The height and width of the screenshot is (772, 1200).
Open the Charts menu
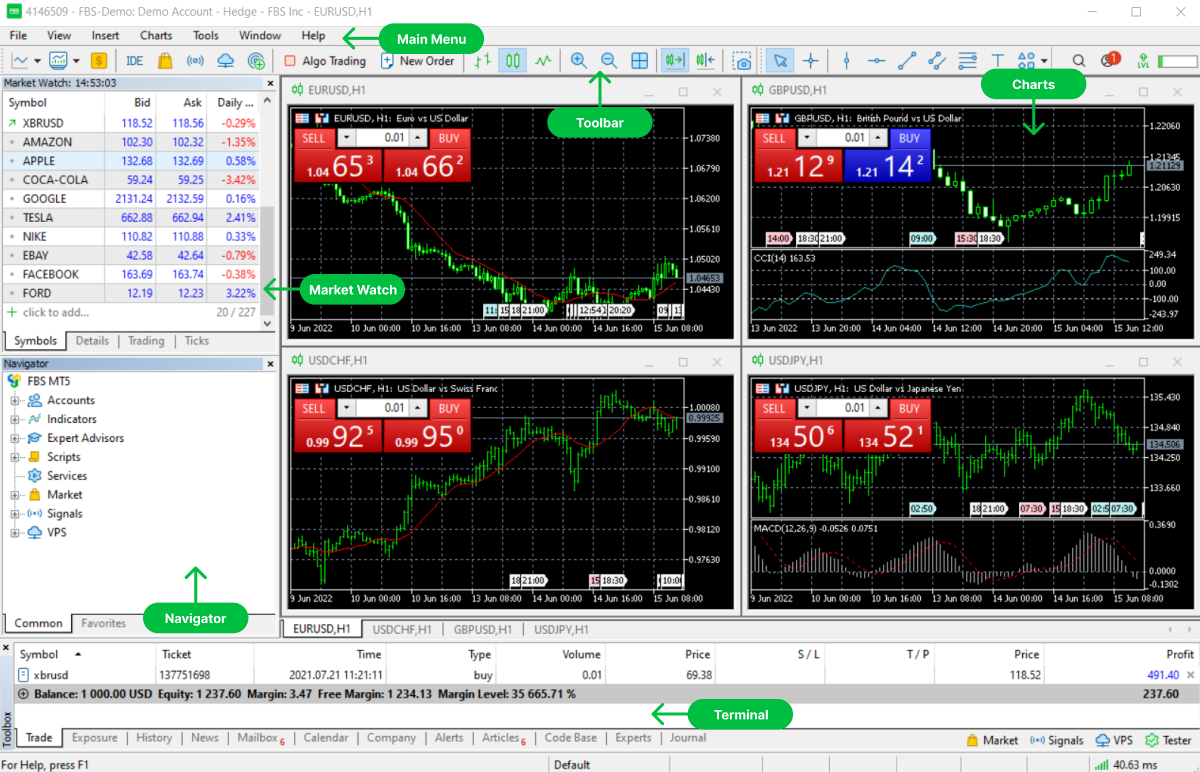tap(156, 35)
